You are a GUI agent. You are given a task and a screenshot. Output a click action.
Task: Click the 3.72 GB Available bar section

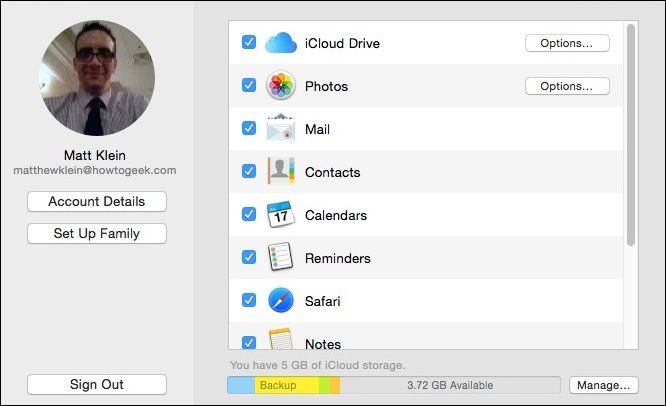click(x=450, y=385)
